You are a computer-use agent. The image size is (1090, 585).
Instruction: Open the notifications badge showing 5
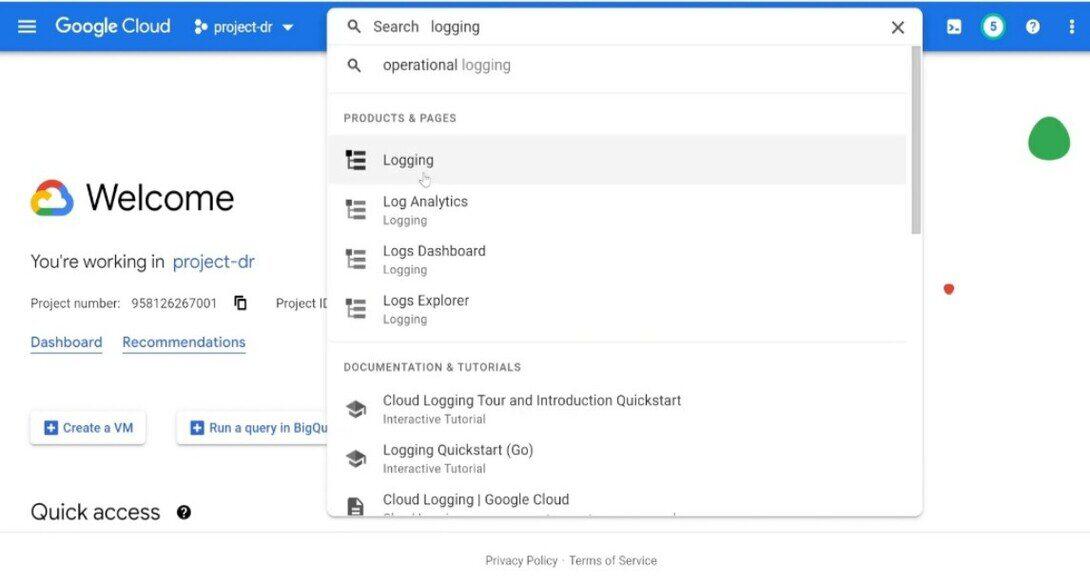pos(993,27)
